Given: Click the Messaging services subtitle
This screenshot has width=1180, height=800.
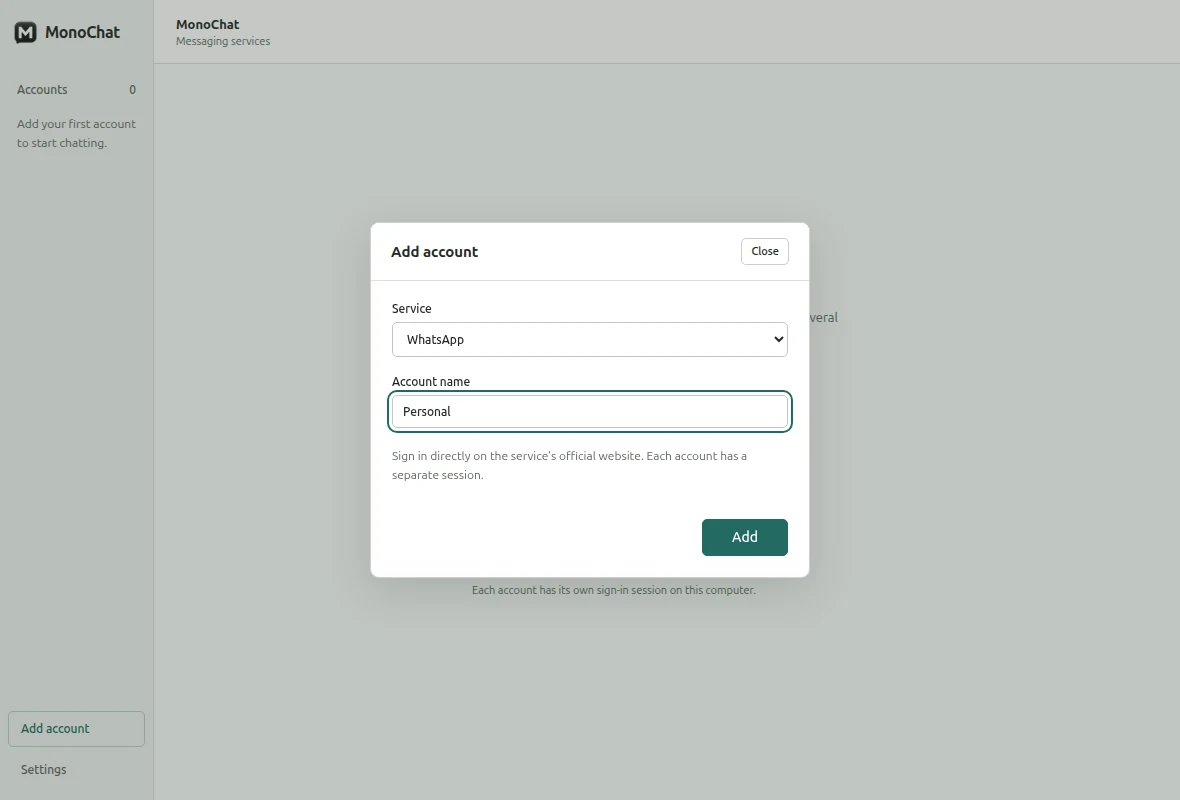Looking at the screenshot, I should tap(223, 41).
